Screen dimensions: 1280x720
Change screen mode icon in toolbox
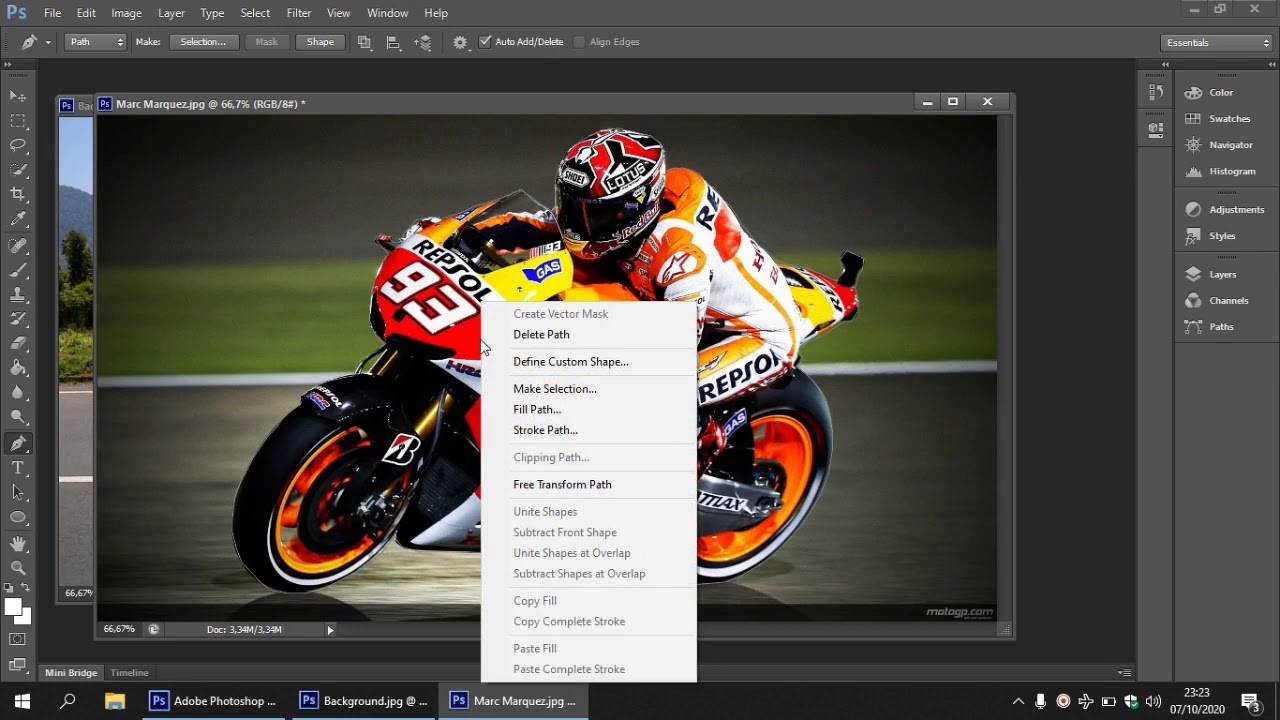coord(18,664)
